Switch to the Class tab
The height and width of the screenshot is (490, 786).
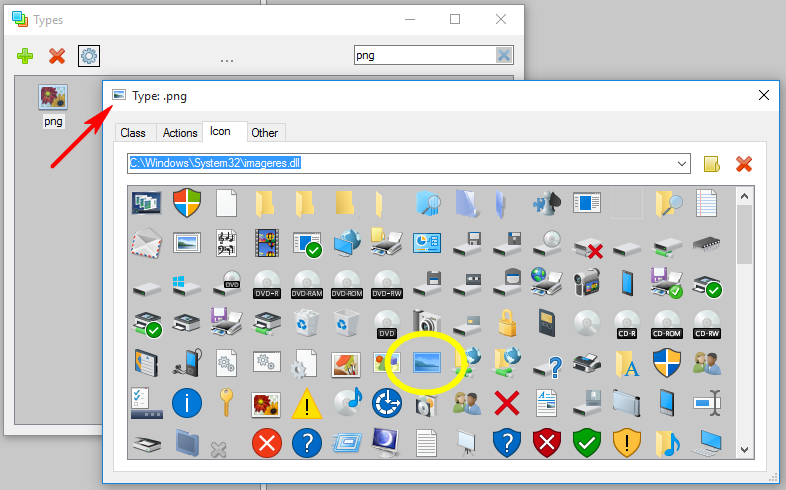pos(133,133)
